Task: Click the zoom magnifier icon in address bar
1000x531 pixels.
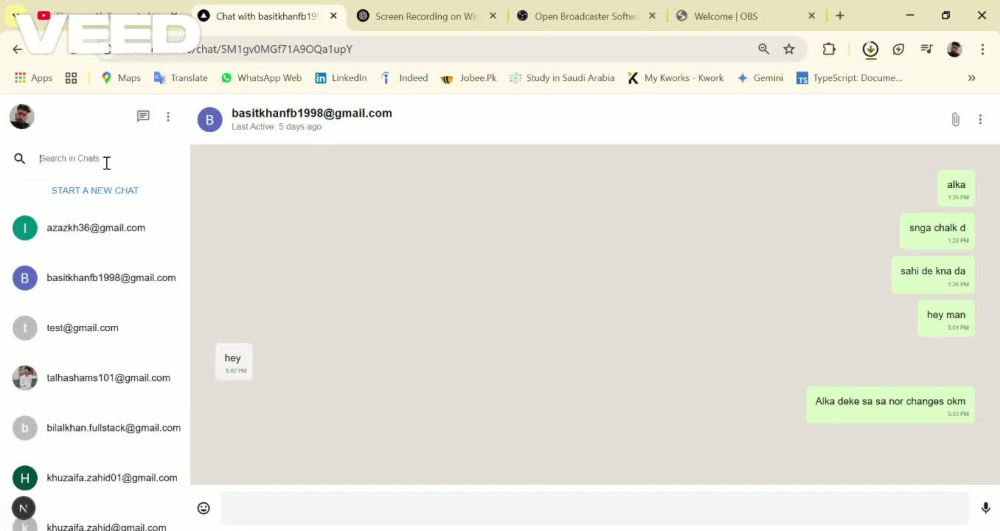Action: (x=763, y=49)
